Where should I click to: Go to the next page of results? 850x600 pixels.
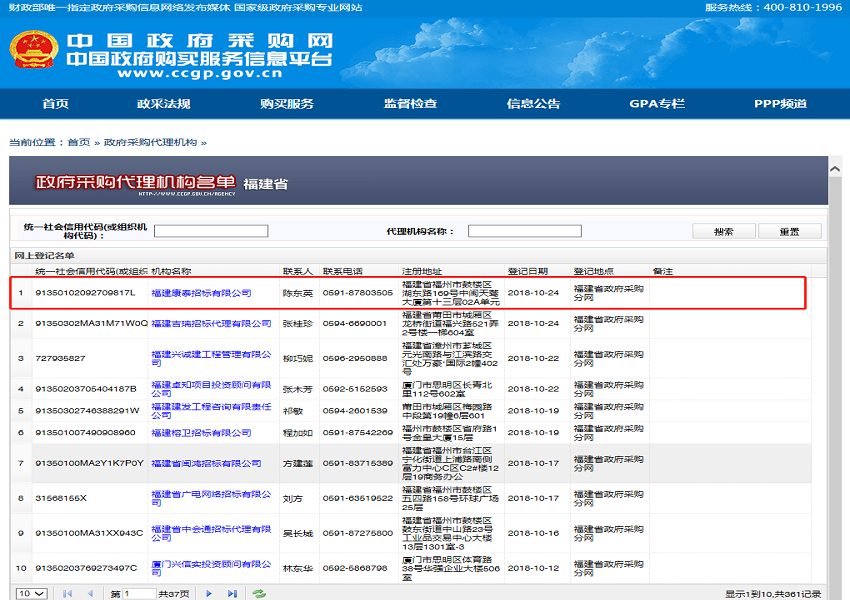coord(209,593)
